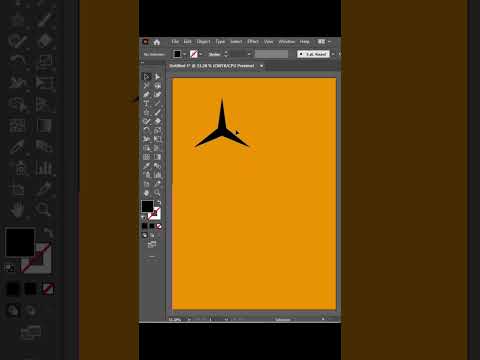
Task: Select the Direct Selection tool
Action: (157, 77)
